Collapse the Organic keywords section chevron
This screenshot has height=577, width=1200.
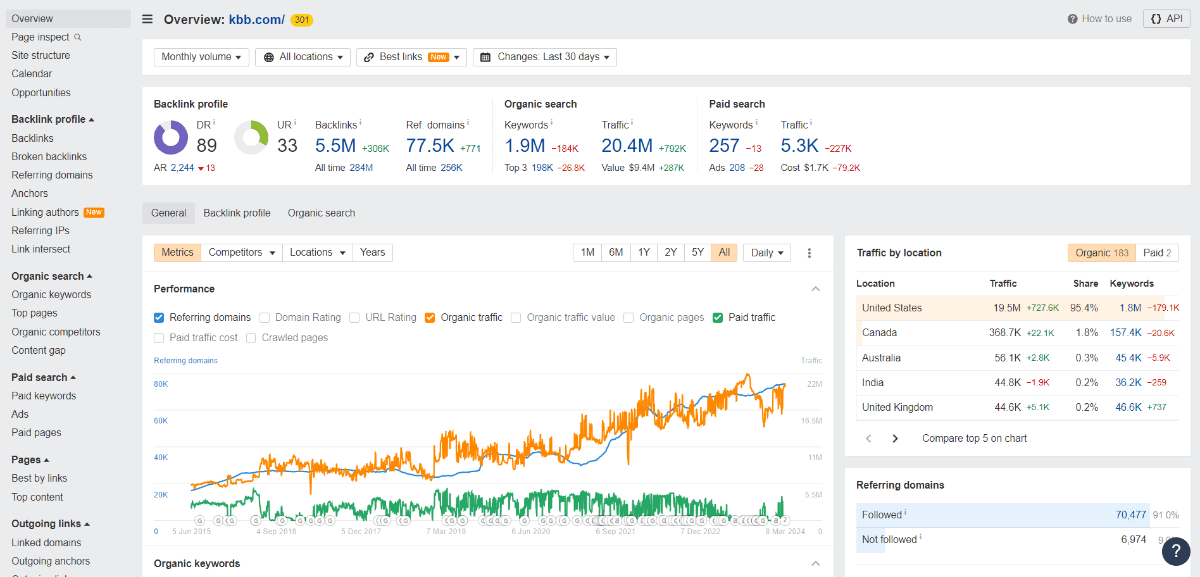click(815, 564)
